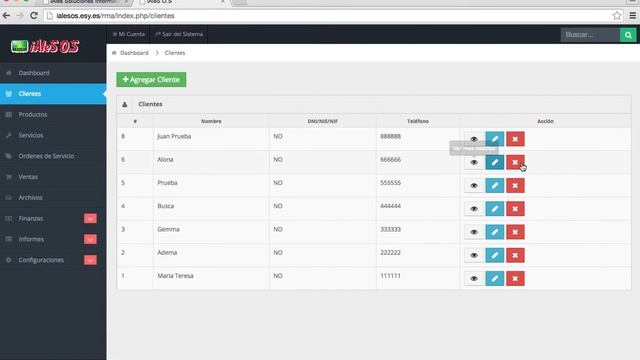Open Servicios in the sidebar

(53, 136)
